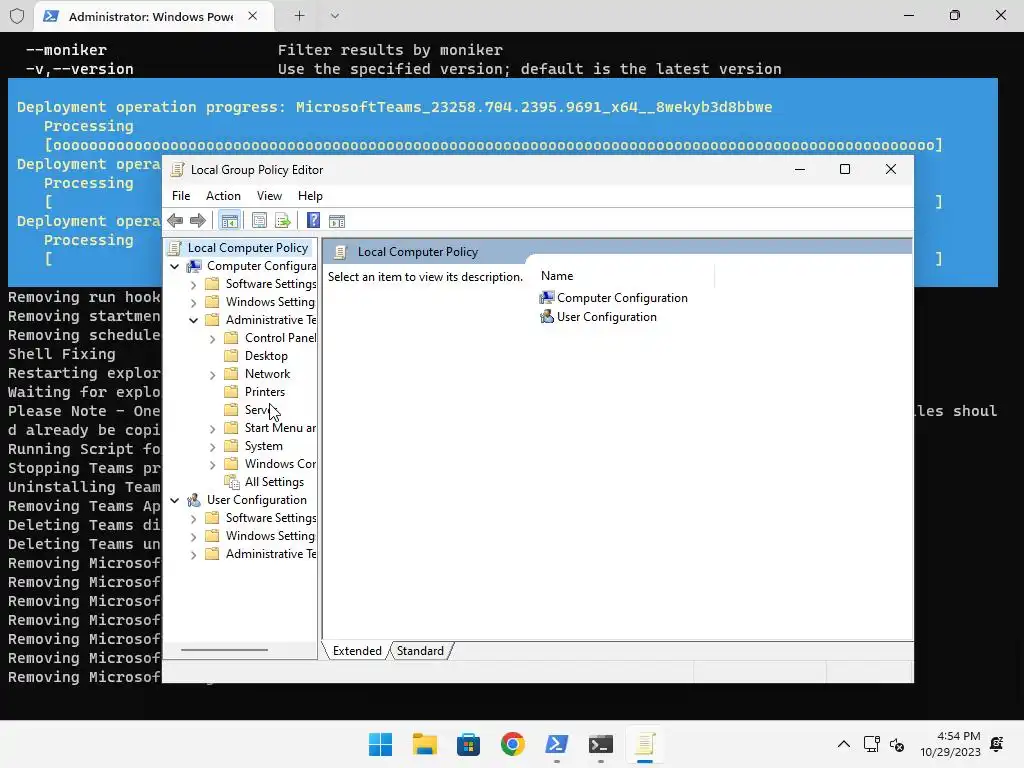
Task: Click the shield icon in Terminal title bar
Action: [x=17, y=16]
